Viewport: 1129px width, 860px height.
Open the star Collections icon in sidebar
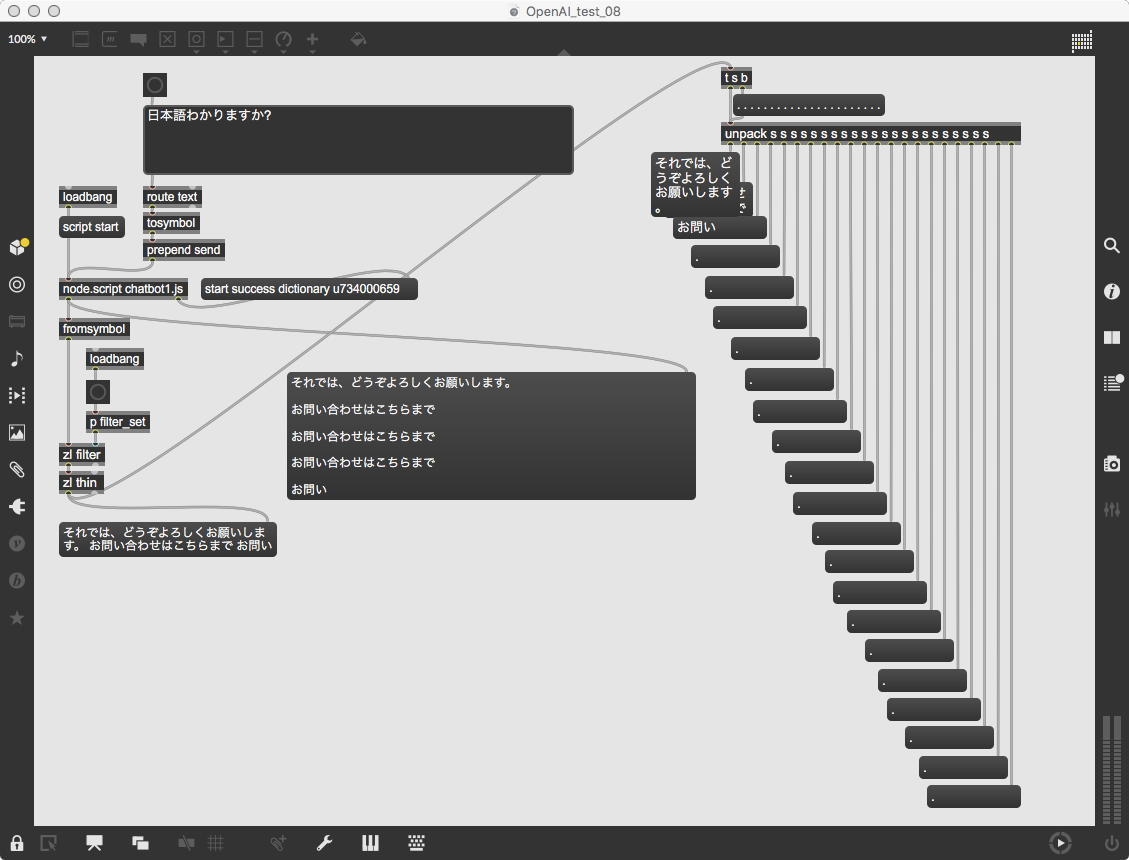tap(17, 618)
